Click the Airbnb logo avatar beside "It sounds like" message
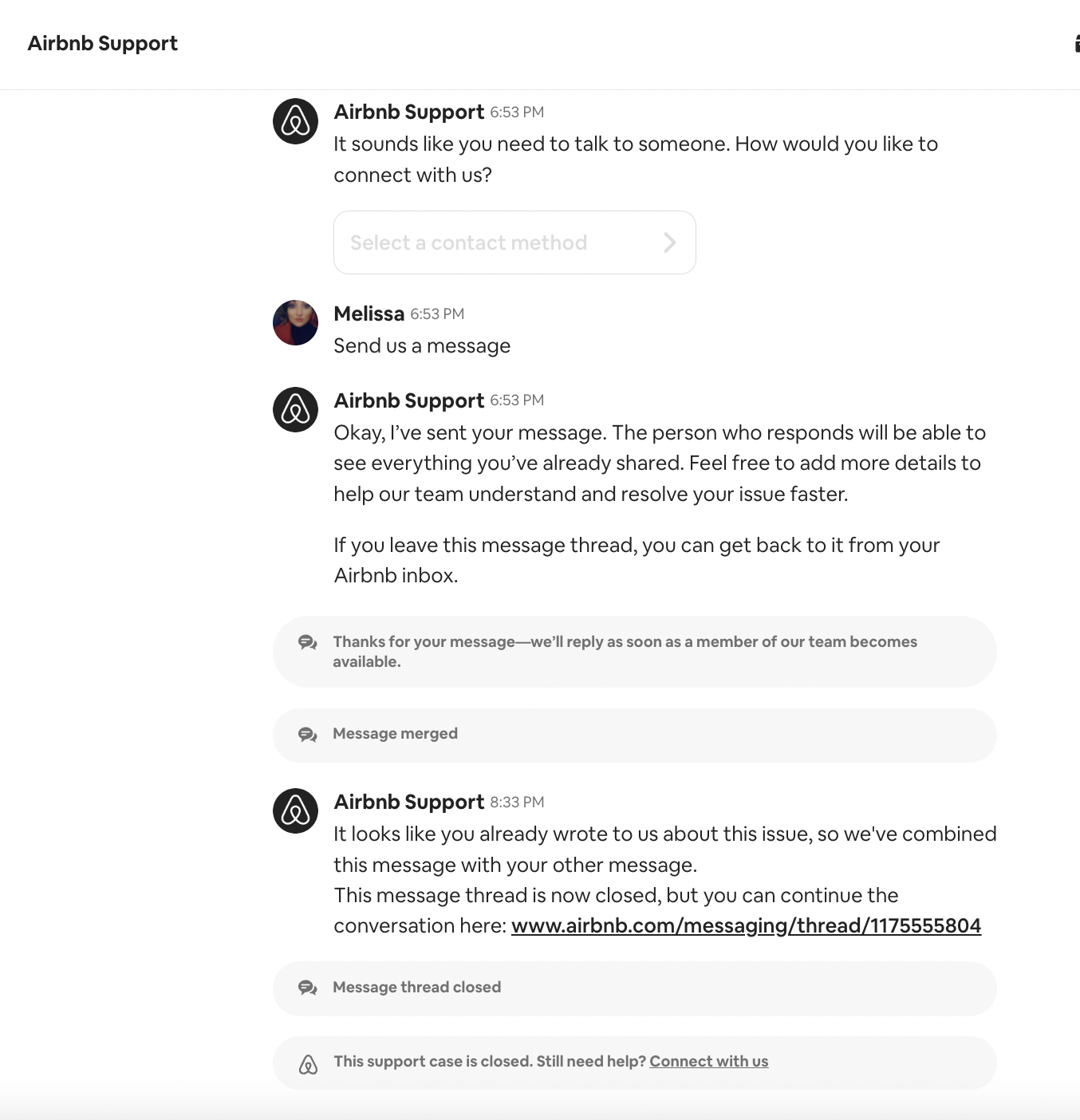Image resolution: width=1080 pixels, height=1120 pixels. coord(295,121)
